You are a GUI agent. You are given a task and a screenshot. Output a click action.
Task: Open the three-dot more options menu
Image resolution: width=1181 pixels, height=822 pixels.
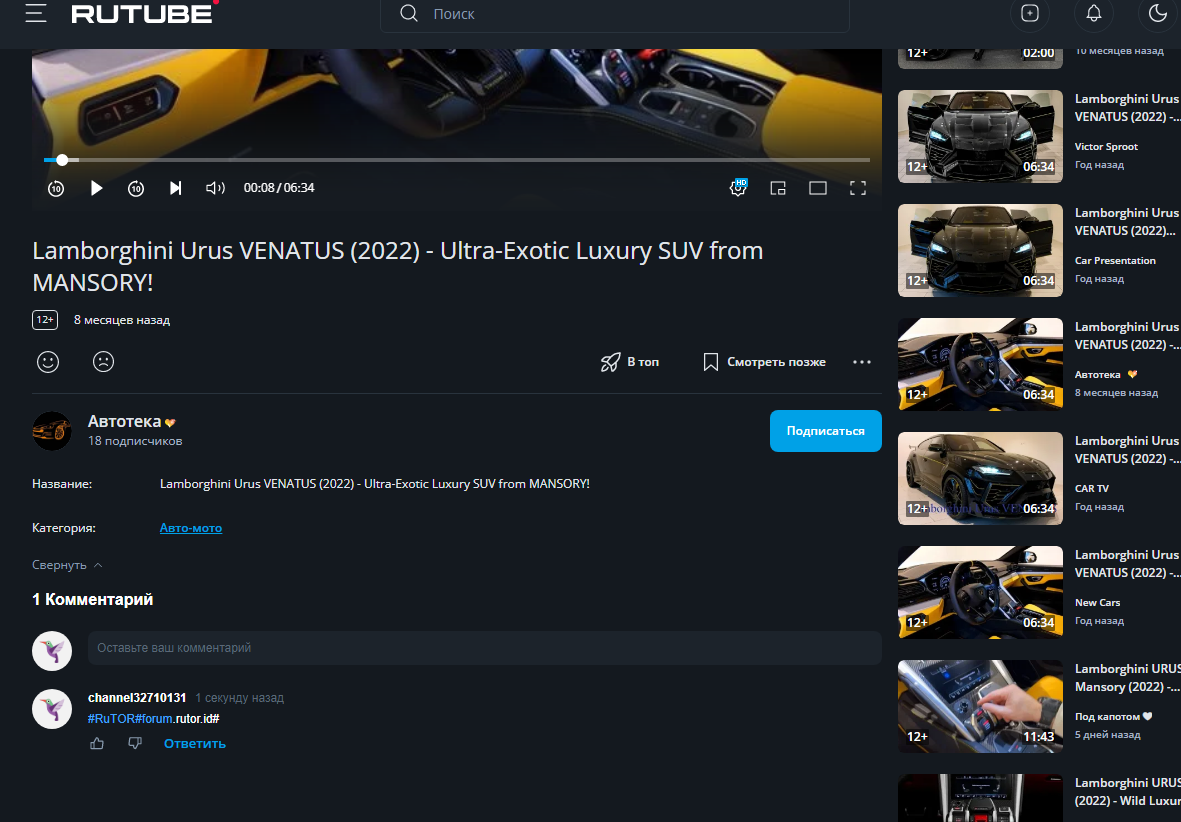pyautogui.click(x=862, y=362)
